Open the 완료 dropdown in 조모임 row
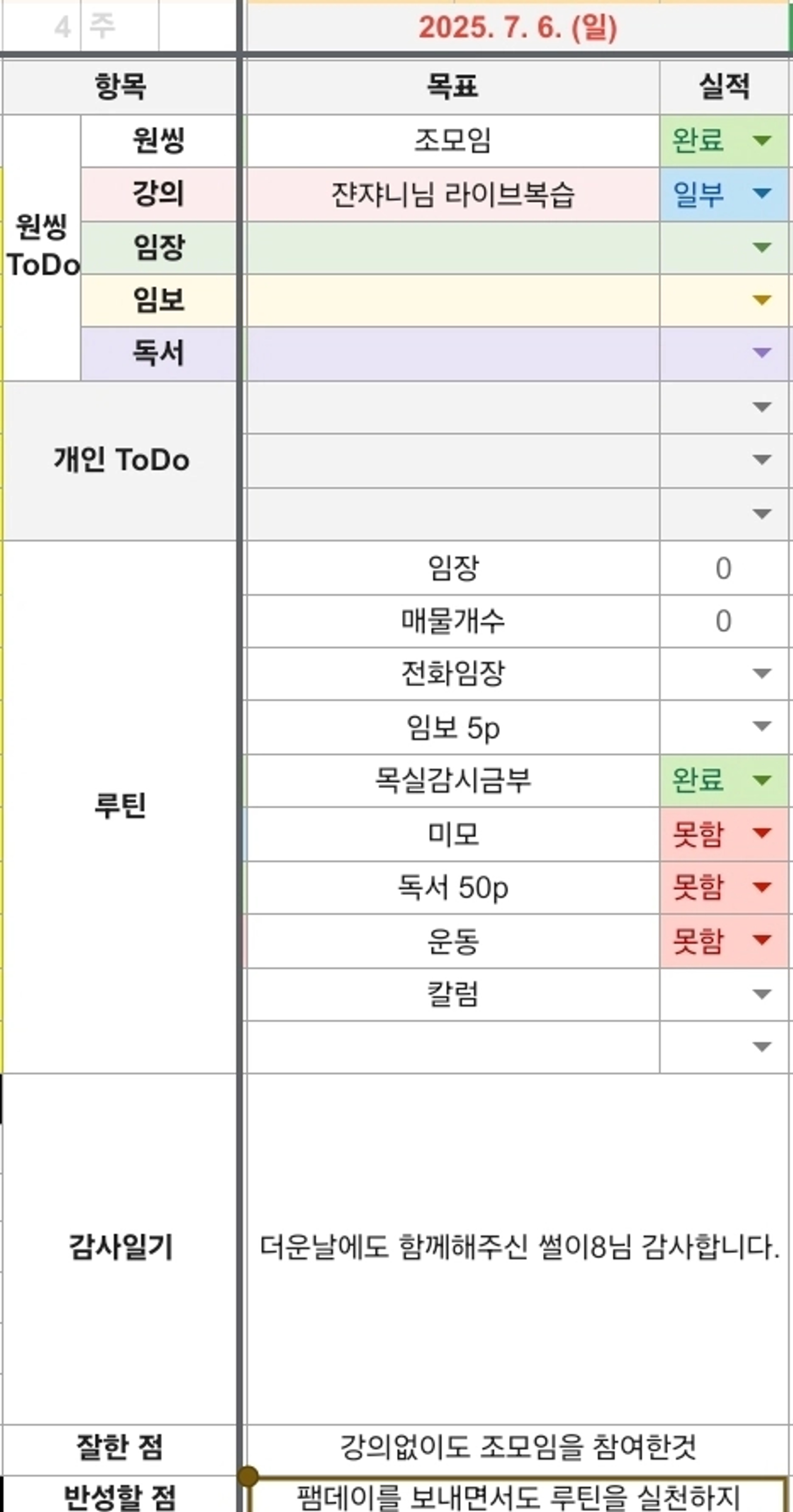This screenshot has height=1512, width=793. coord(761,140)
